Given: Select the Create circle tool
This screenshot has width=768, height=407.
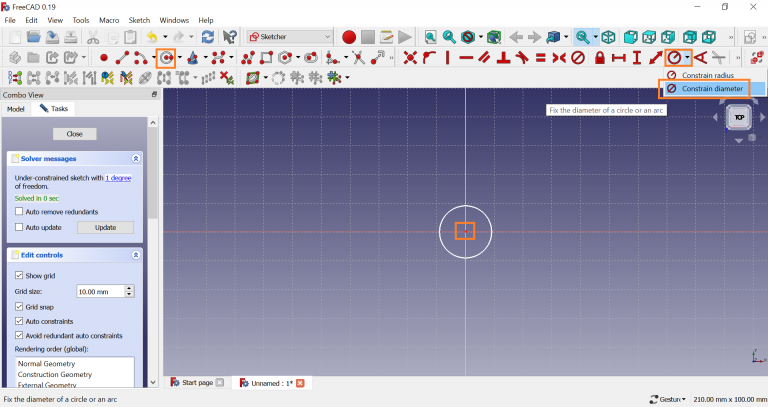Looking at the screenshot, I should coord(164,57).
